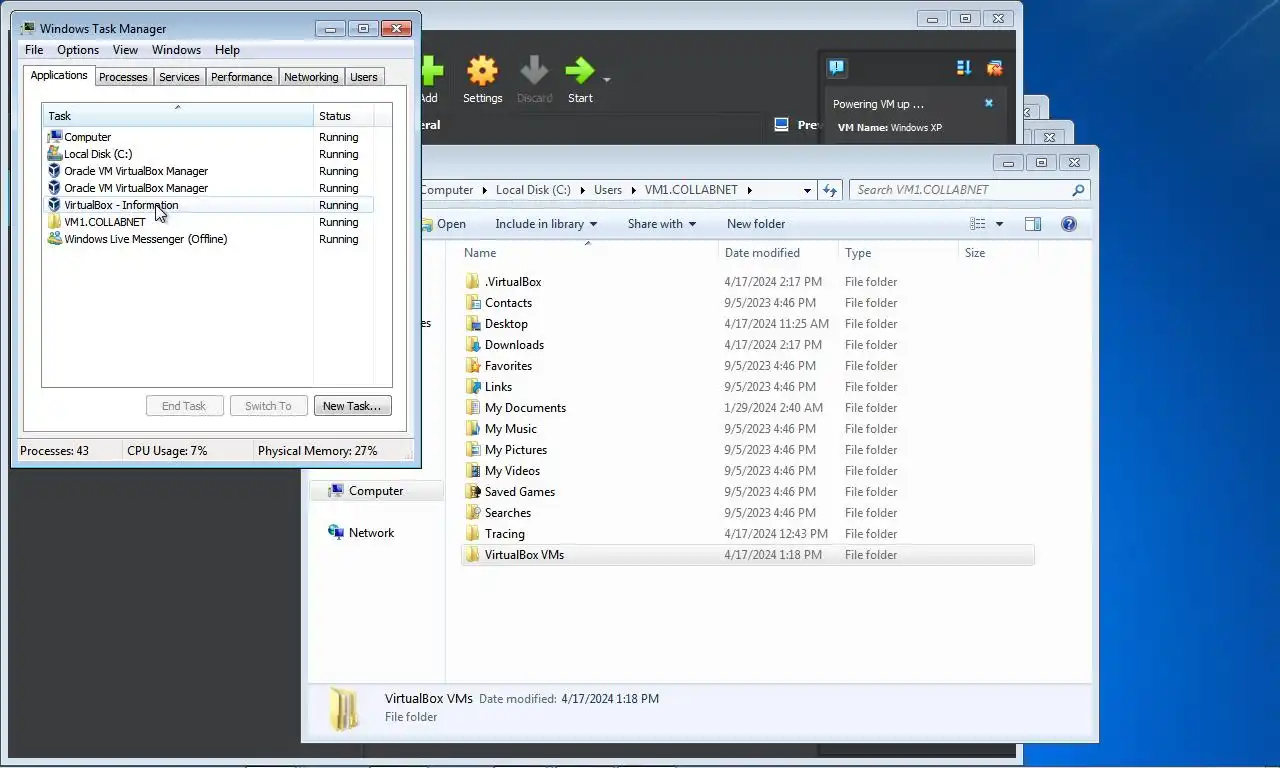Select the My Videos folder icon
The height and width of the screenshot is (768, 1280).
(473, 471)
